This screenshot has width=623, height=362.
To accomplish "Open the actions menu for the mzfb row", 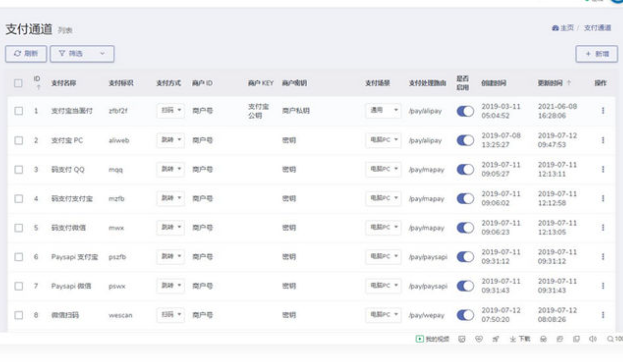I will click(x=603, y=198).
